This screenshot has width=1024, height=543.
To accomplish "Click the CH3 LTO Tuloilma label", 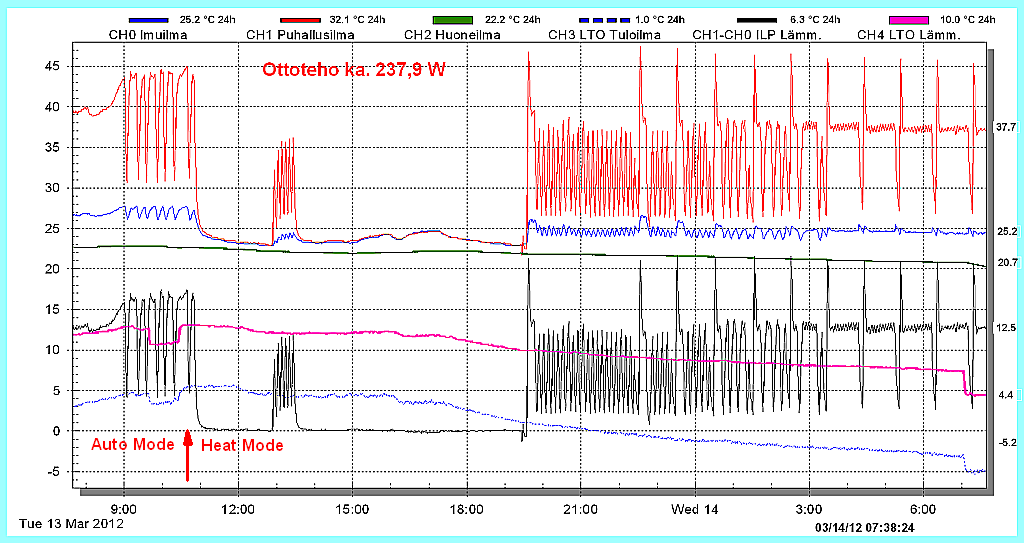I will click(603, 35).
